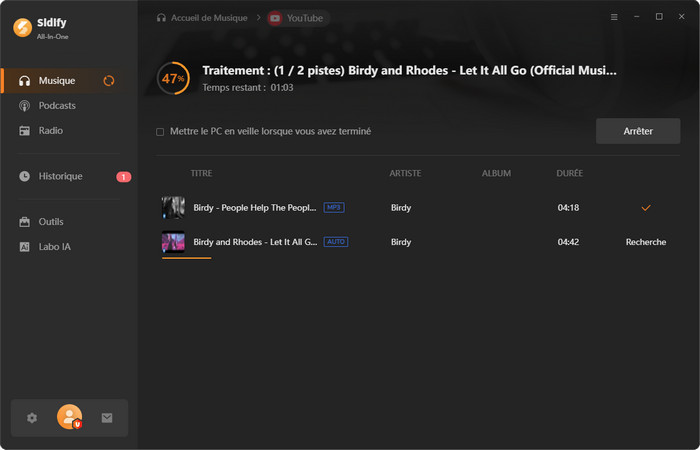Open the hamburger menu icon

(614, 17)
